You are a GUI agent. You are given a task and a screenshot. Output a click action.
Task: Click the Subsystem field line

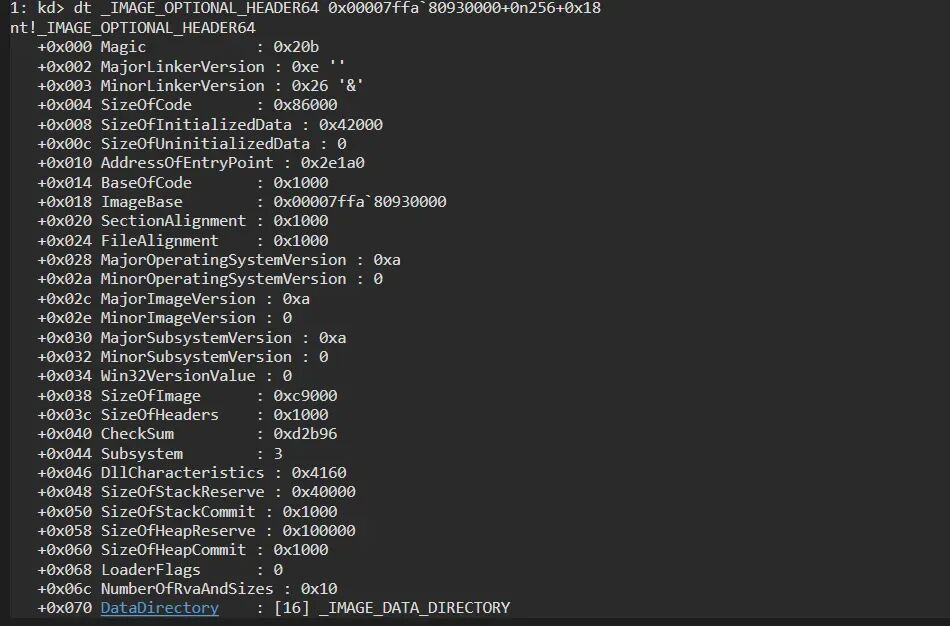[x=160, y=454]
